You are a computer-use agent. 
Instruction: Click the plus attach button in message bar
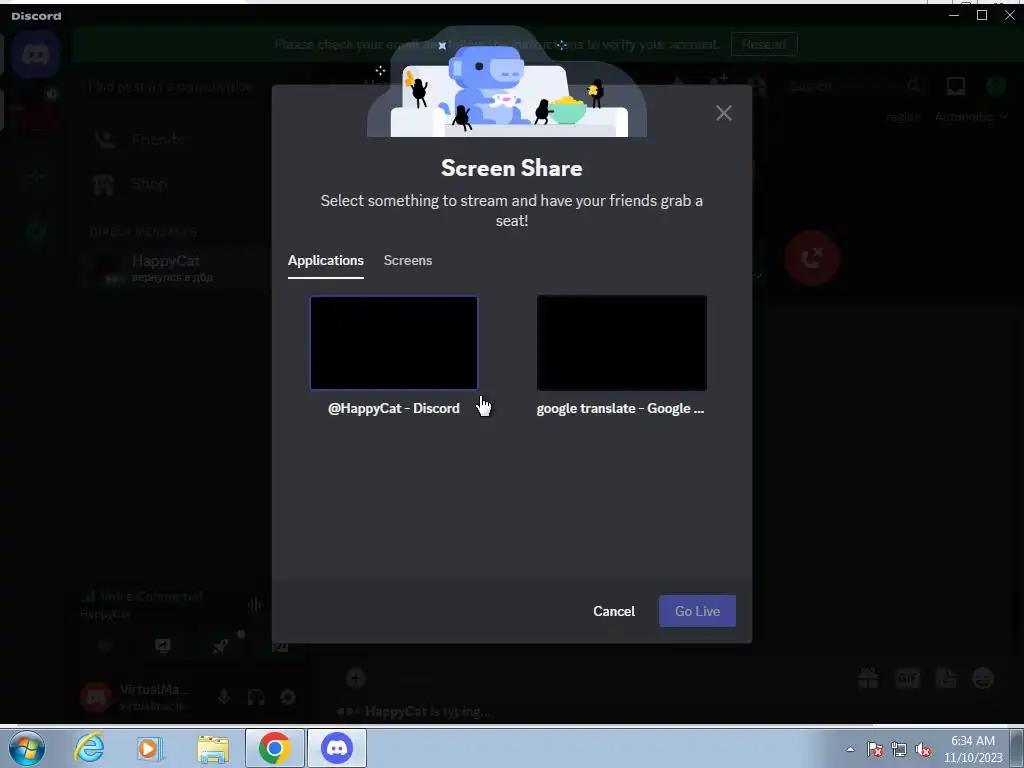355,678
